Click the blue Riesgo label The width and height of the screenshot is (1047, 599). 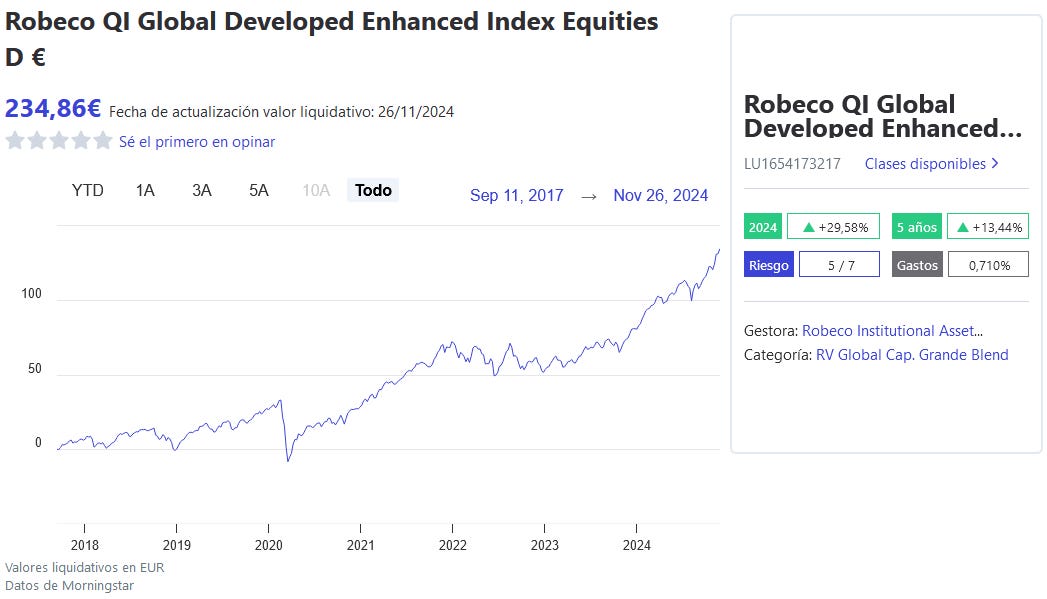[769, 265]
